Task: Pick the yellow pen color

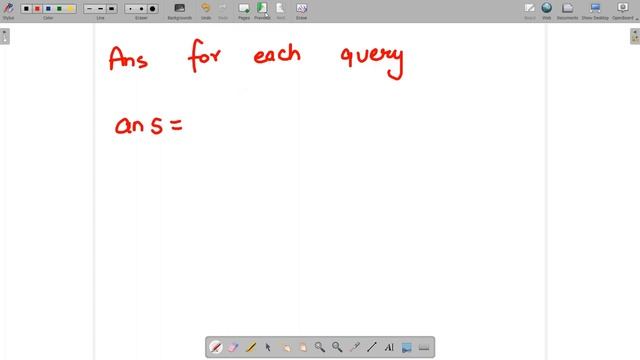Action: (x=71, y=9)
